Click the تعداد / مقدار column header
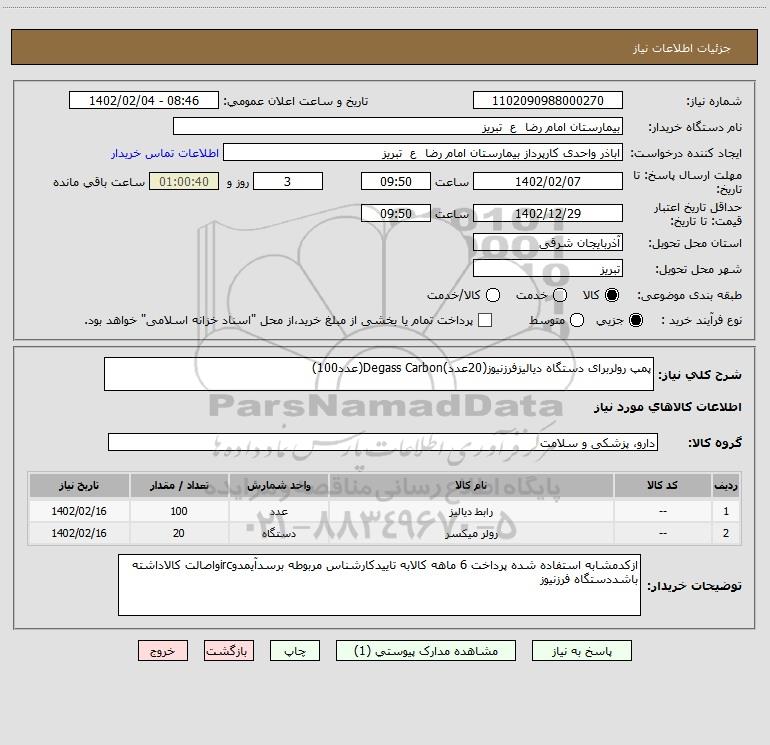 tap(179, 485)
